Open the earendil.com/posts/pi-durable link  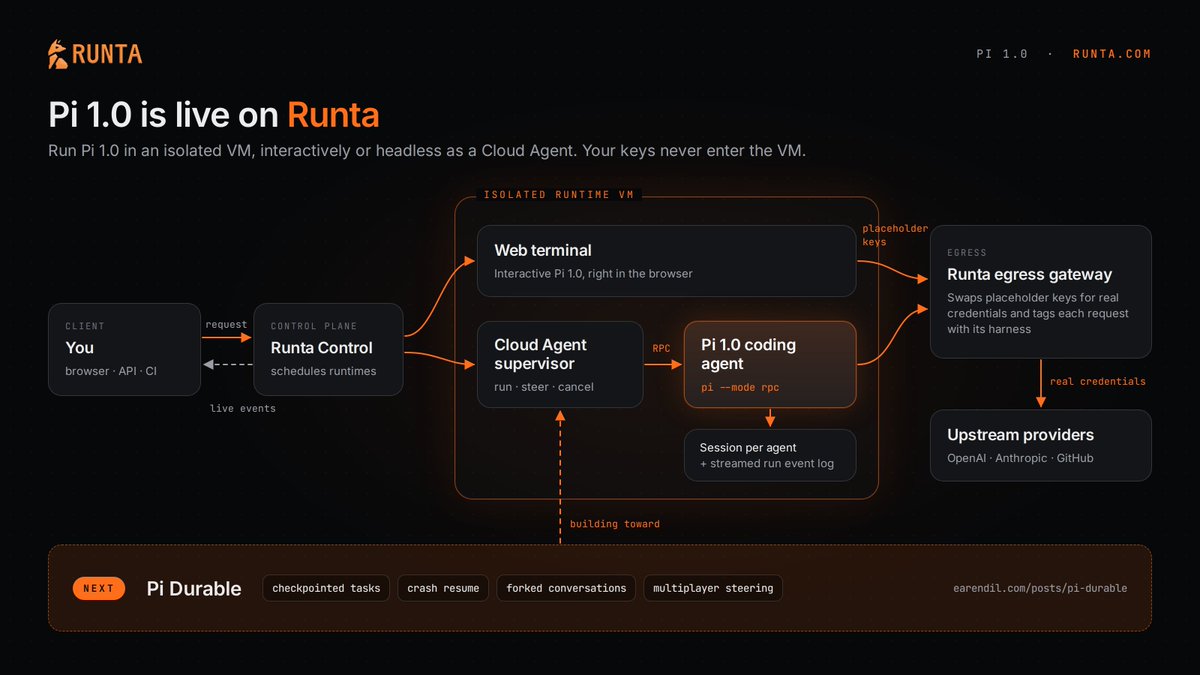pos(1040,588)
